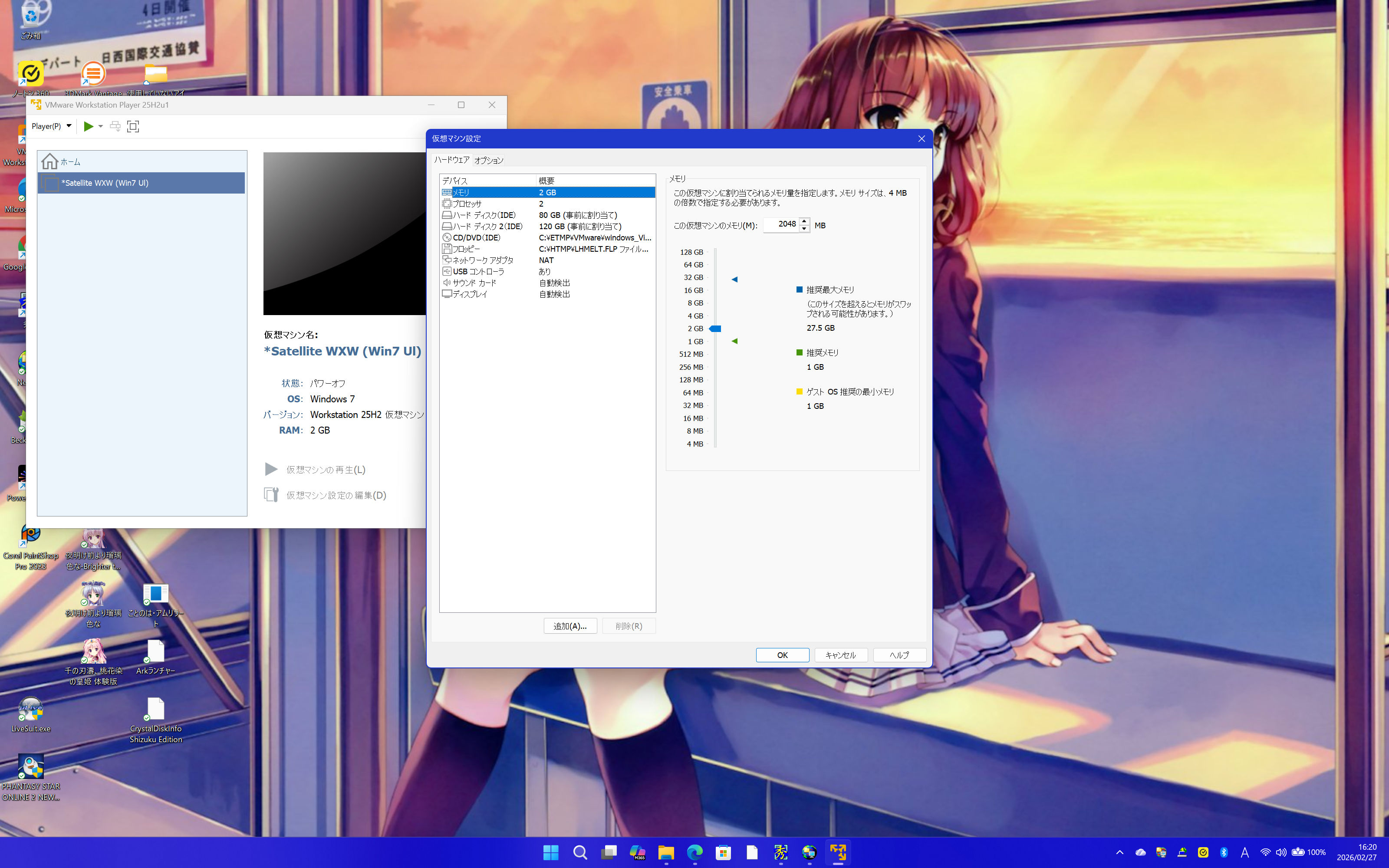Click the Send Ctrl+Alt+Del toolbar icon
Image resolution: width=1389 pixels, height=868 pixels.
coord(115,126)
